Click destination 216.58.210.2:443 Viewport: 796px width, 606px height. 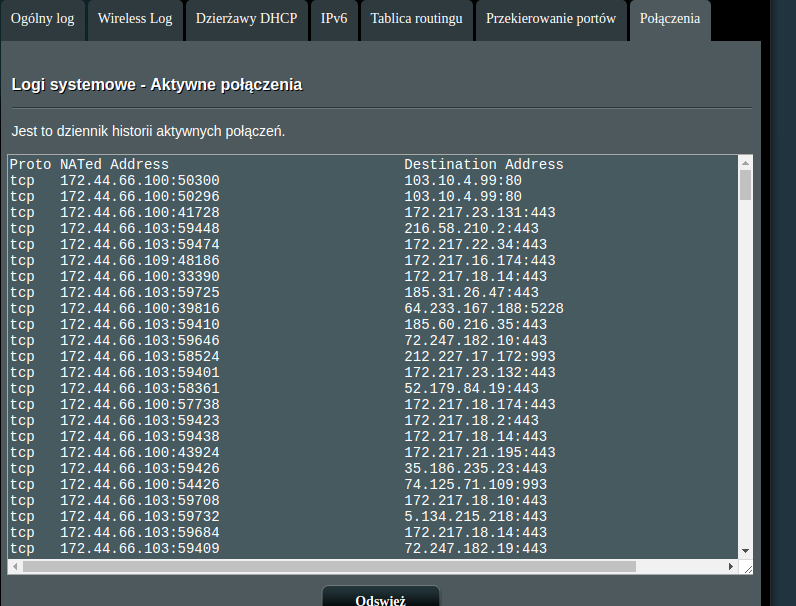click(x=471, y=228)
